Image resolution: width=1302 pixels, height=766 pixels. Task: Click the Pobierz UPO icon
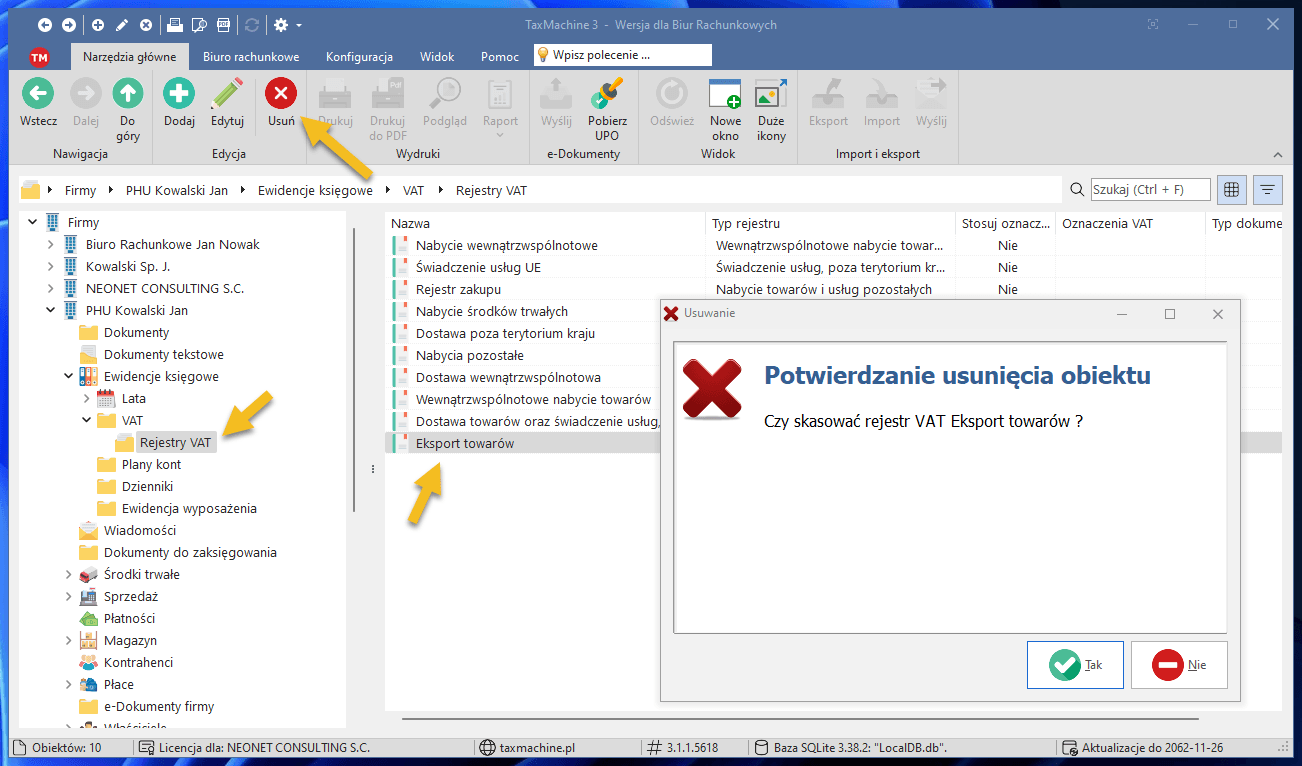[x=607, y=95]
